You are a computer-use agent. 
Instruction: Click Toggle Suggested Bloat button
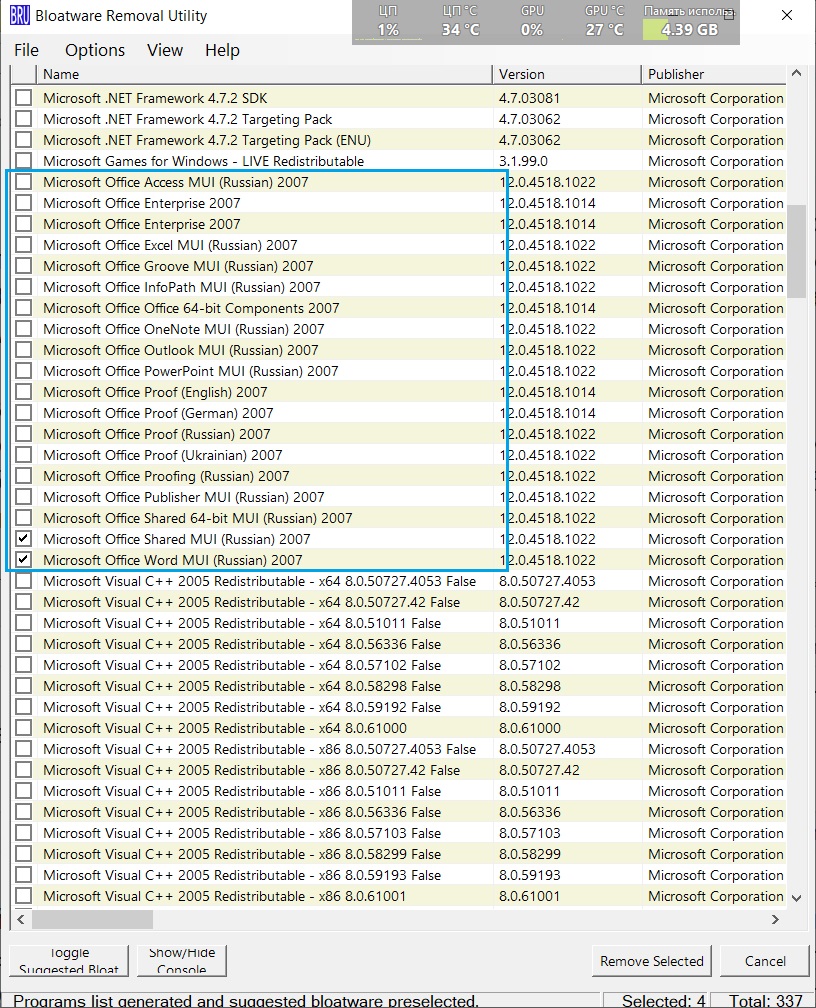(69, 961)
